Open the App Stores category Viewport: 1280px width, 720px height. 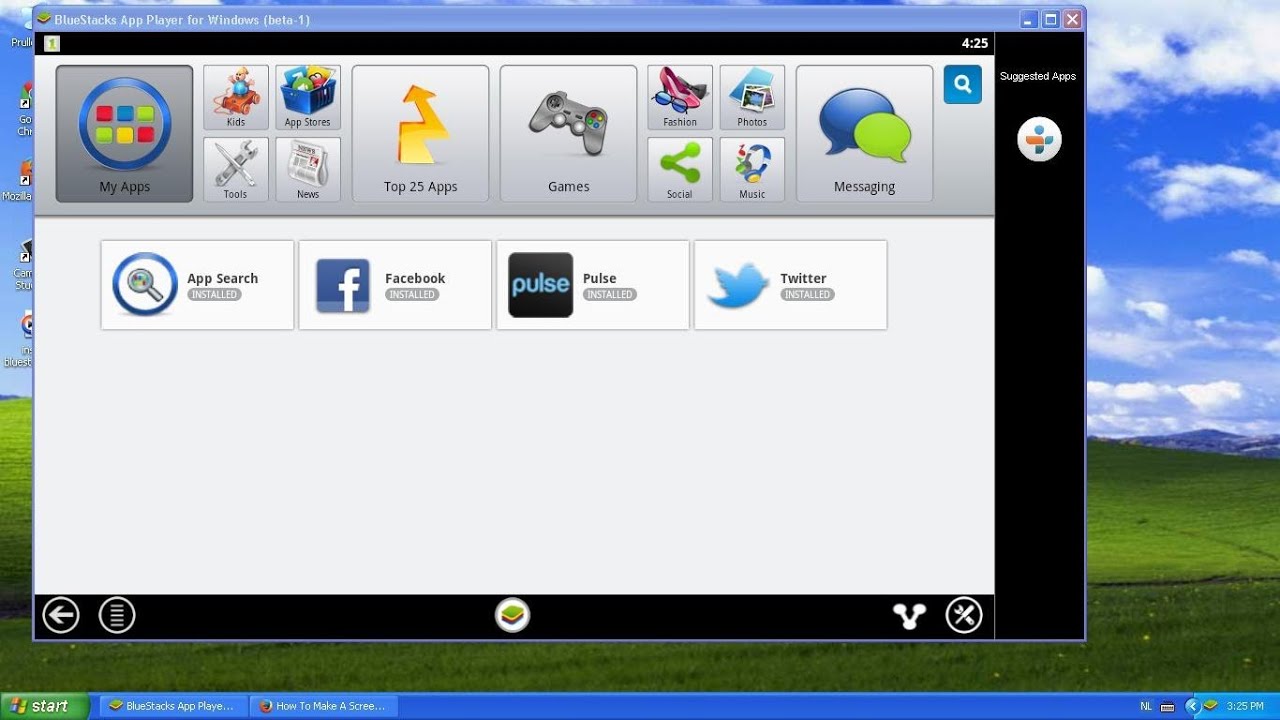(308, 98)
